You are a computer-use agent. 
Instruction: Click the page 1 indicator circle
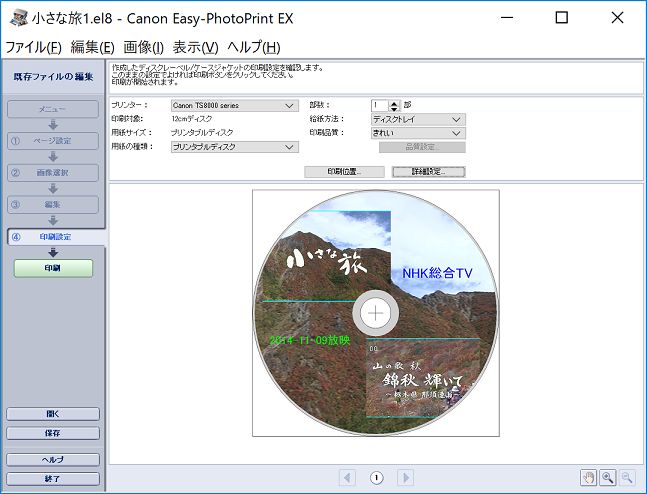[x=376, y=478]
